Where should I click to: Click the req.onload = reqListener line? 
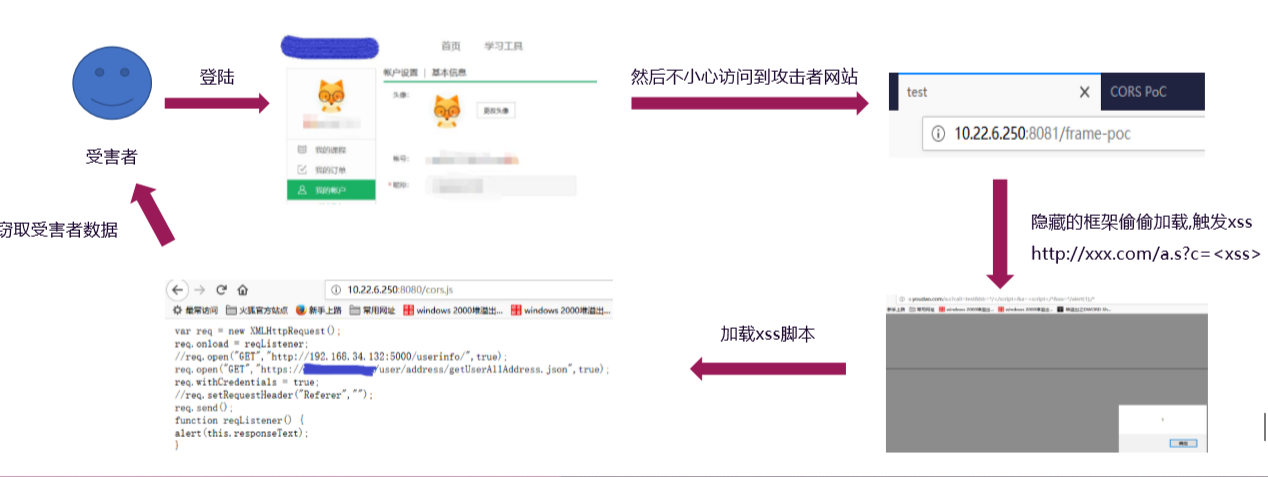[x=244, y=344]
